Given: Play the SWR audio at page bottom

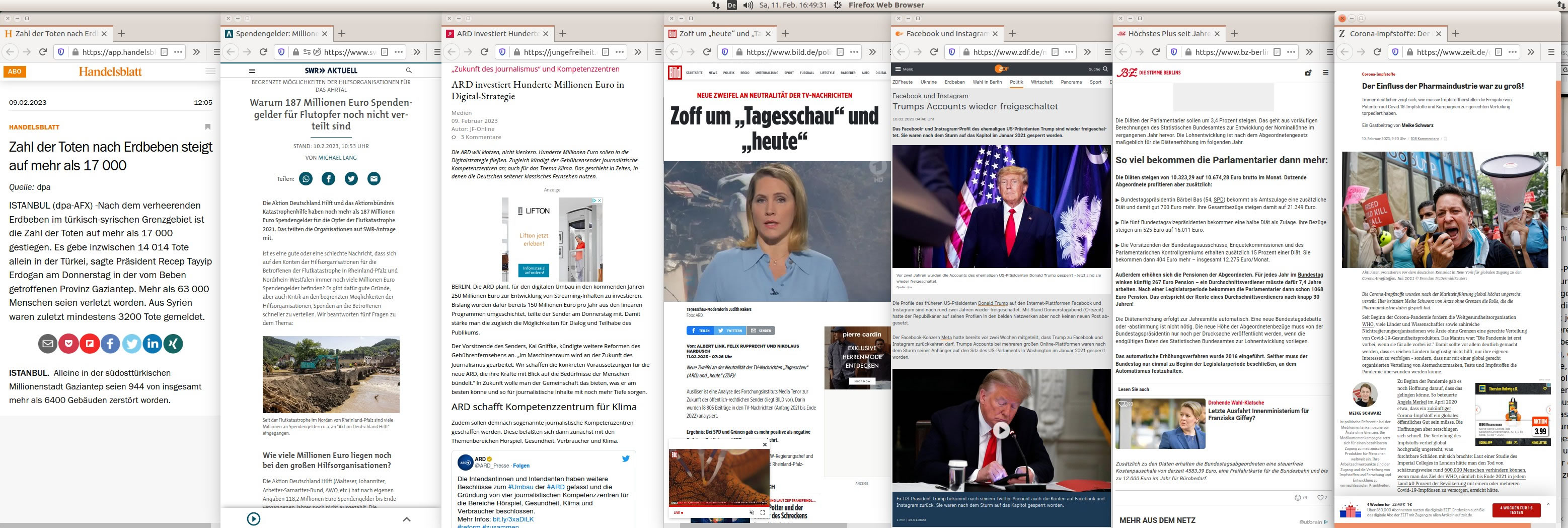Looking at the screenshot, I should pos(254,519).
